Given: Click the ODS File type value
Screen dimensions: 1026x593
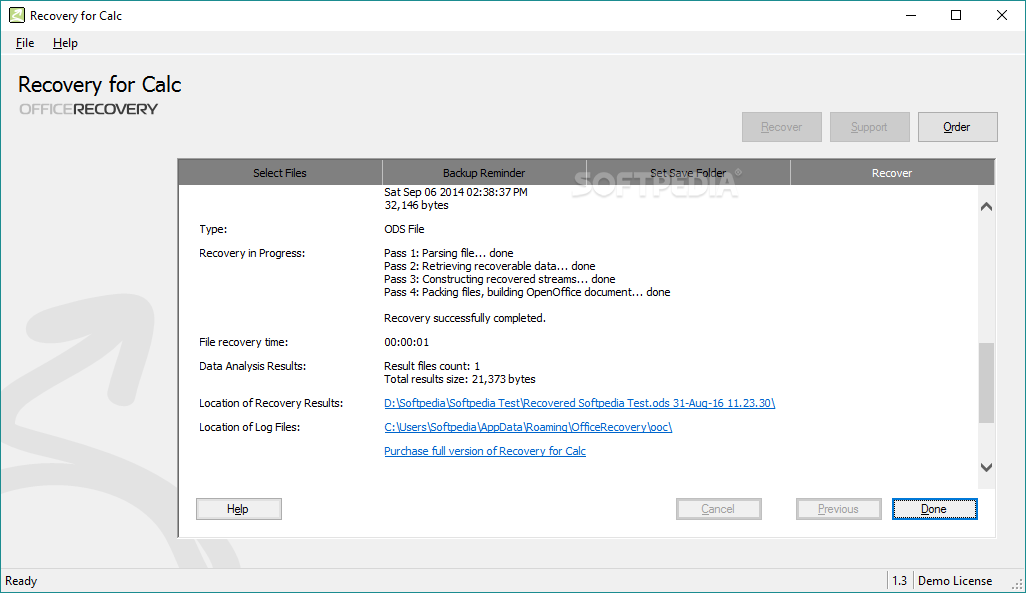Looking at the screenshot, I should [x=404, y=229].
